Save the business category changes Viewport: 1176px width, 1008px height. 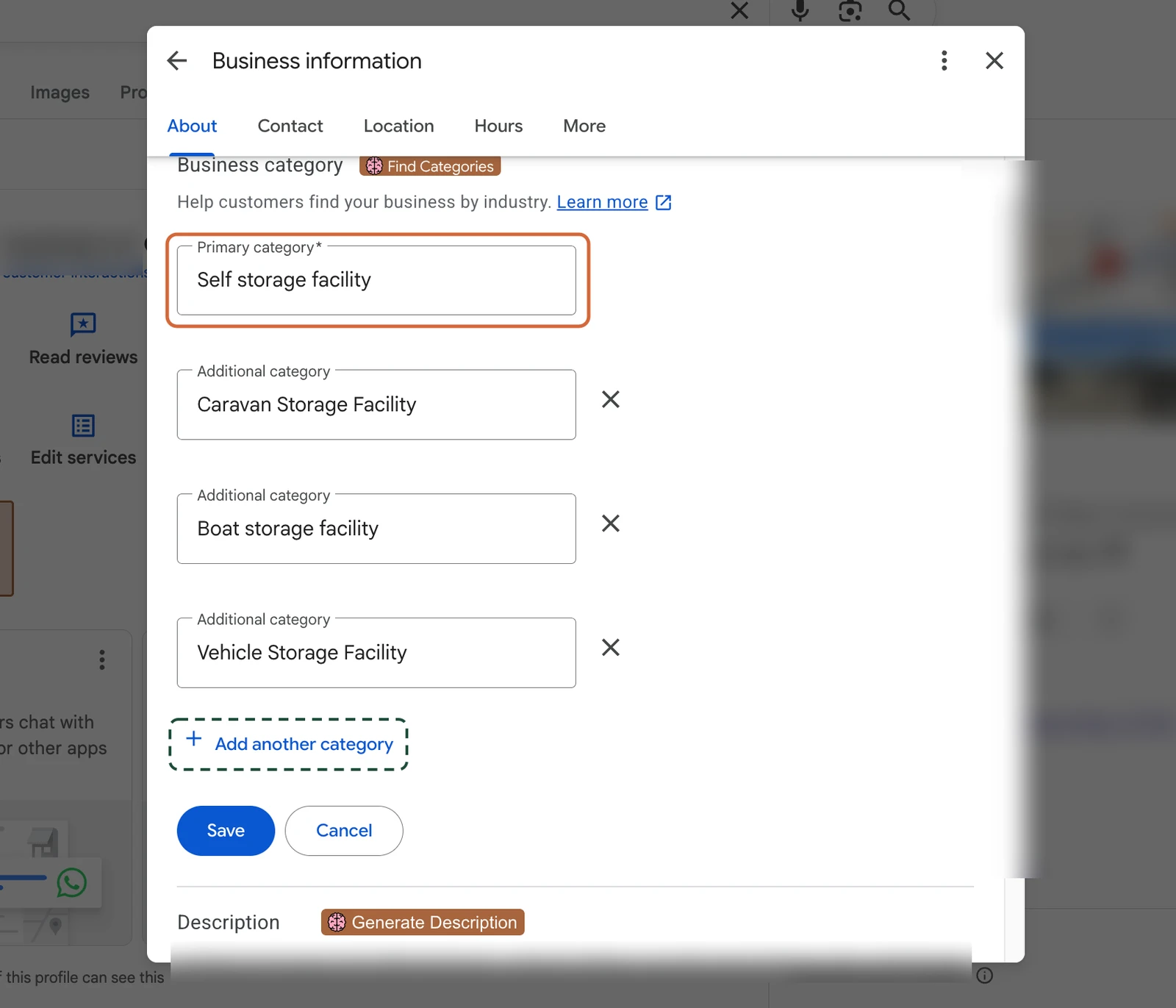pyautogui.click(x=226, y=831)
